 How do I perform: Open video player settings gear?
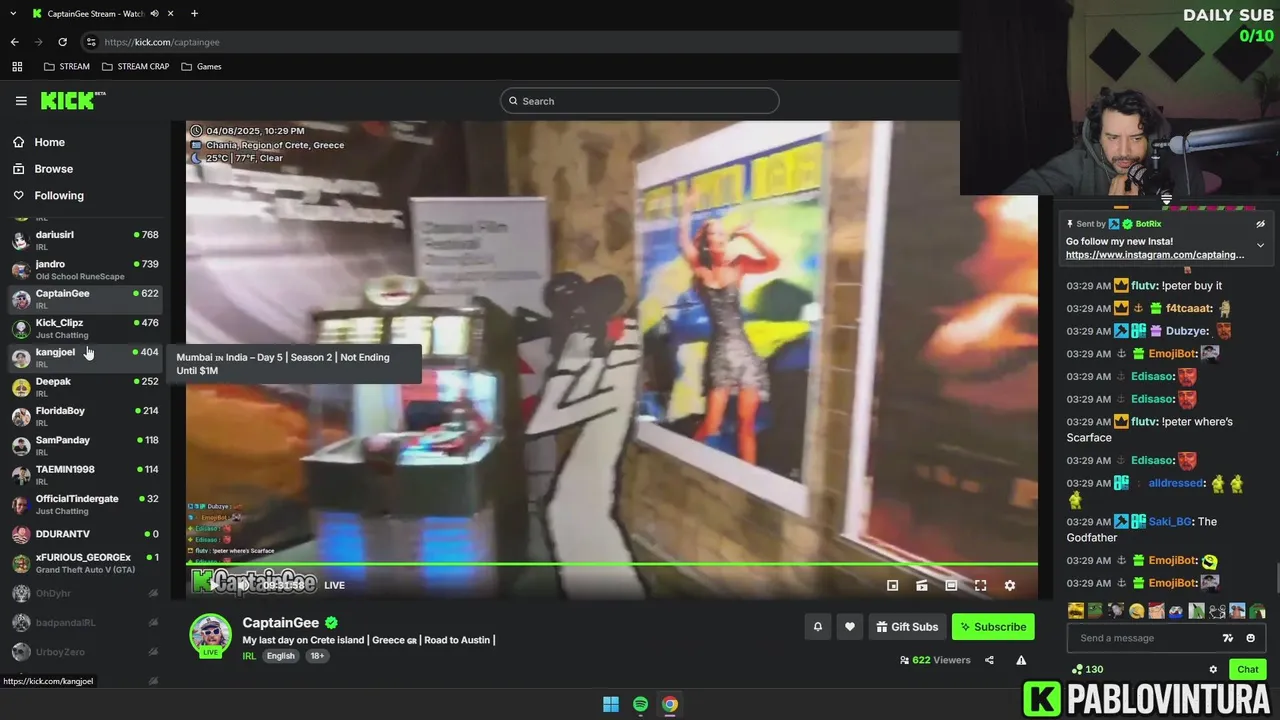[1010, 585]
